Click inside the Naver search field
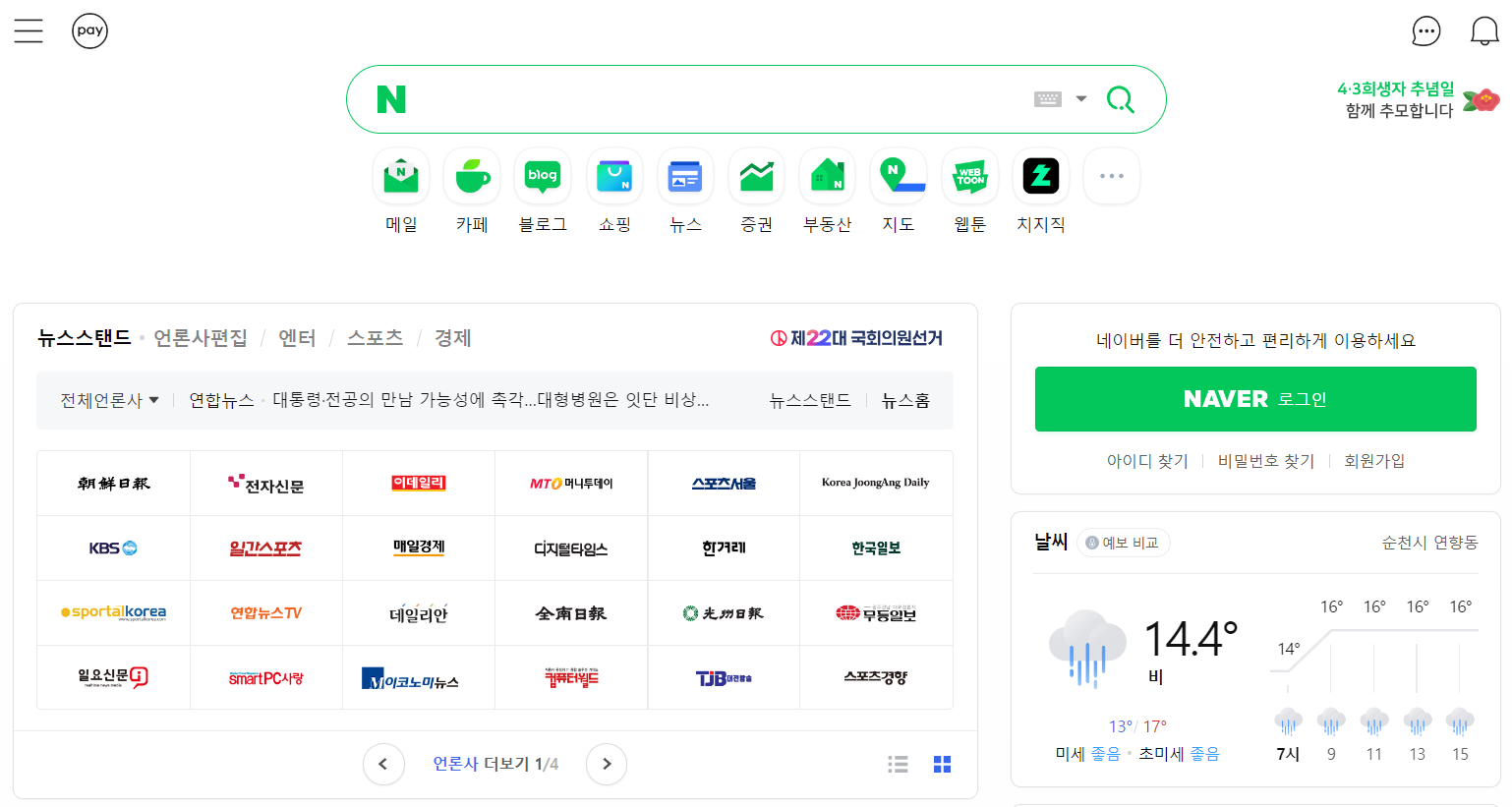Screen dimensions: 1512x807 [688, 98]
